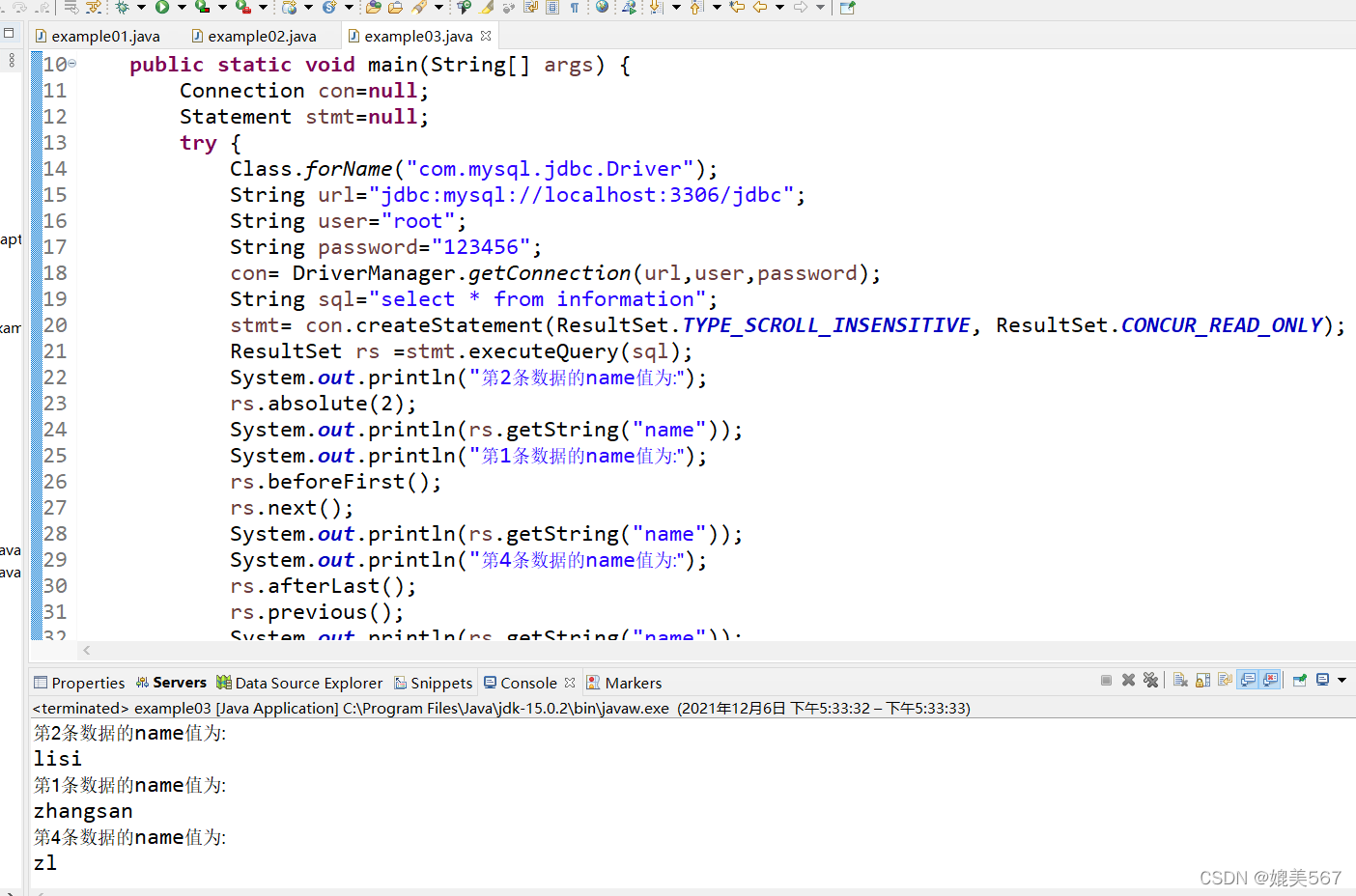Click the Search (flashlight) toolbar icon
The height and width of the screenshot is (896, 1356).
pos(419,9)
